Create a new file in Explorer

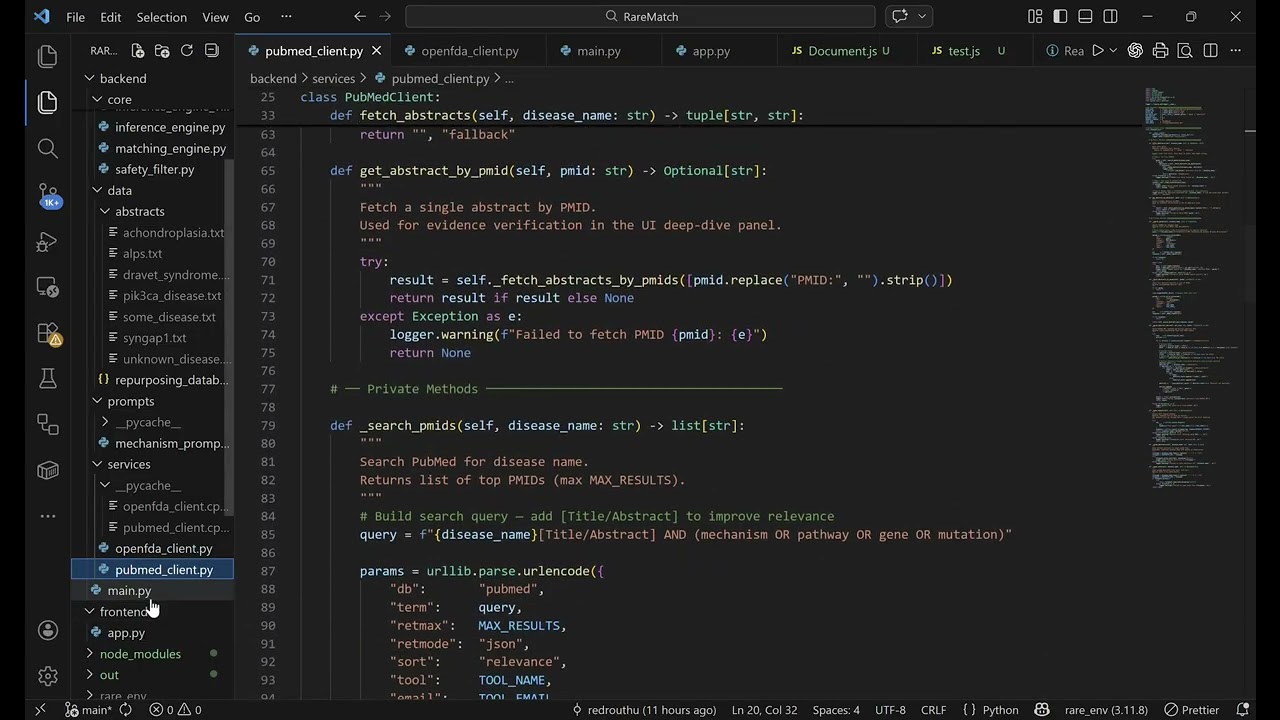(x=138, y=51)
